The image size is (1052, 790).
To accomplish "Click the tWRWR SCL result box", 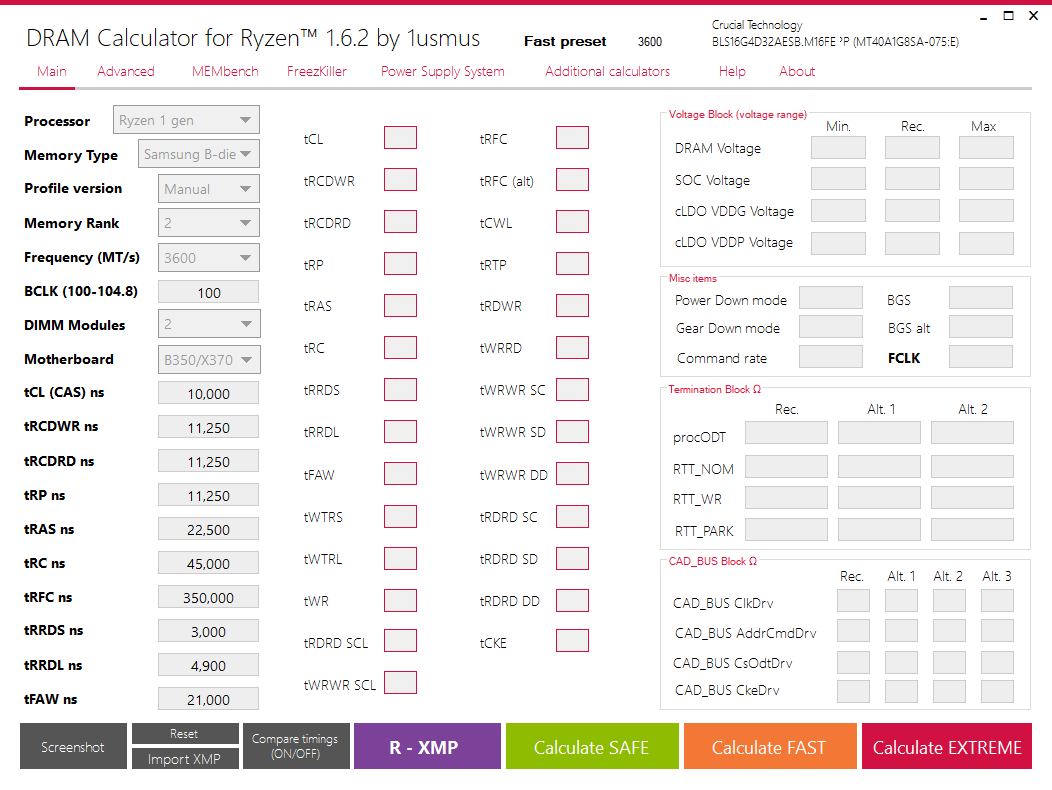I will [401, 683].
